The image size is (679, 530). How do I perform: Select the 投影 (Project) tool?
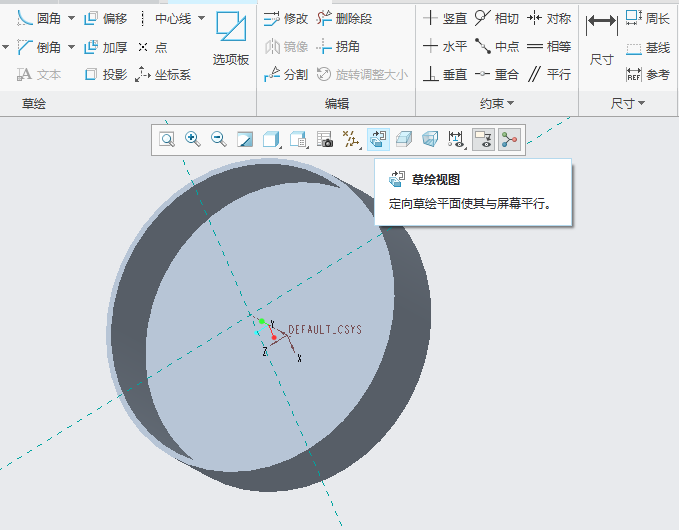click(x=106, y=74)
